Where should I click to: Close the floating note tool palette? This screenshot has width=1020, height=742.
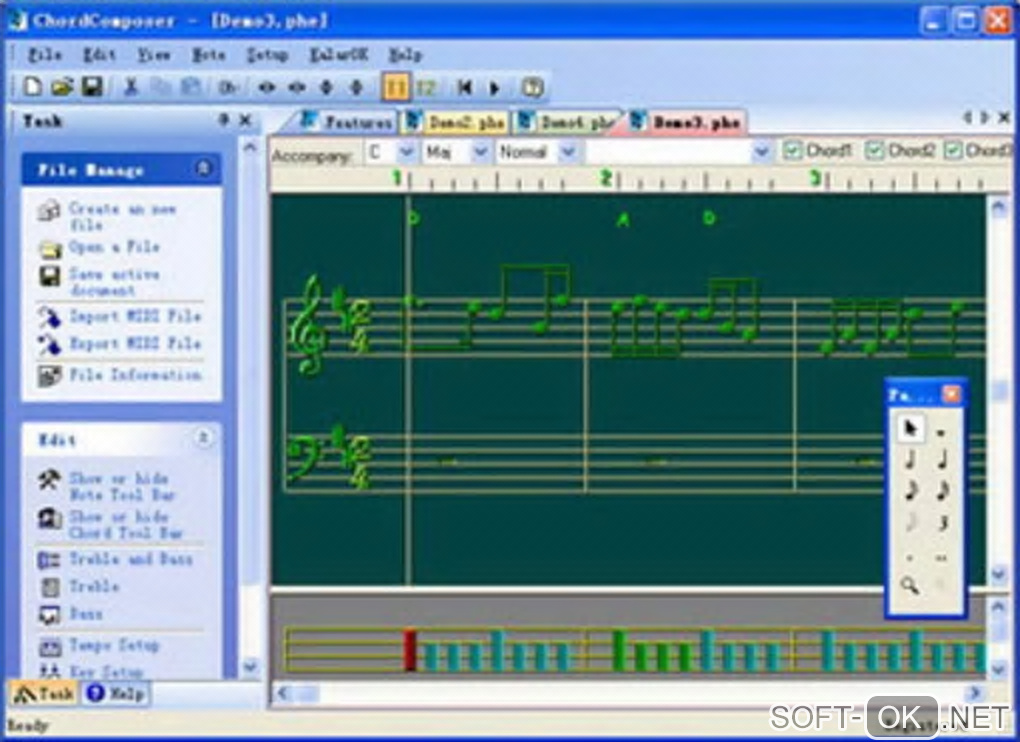[x=951, y=394]
